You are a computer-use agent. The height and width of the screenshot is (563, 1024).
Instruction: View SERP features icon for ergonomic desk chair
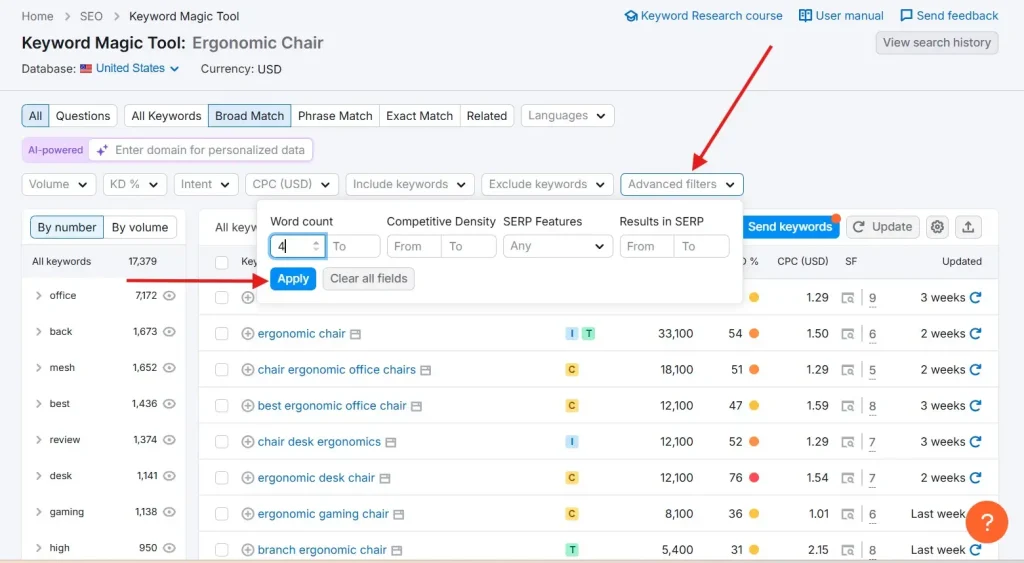(x=848, y=478)
